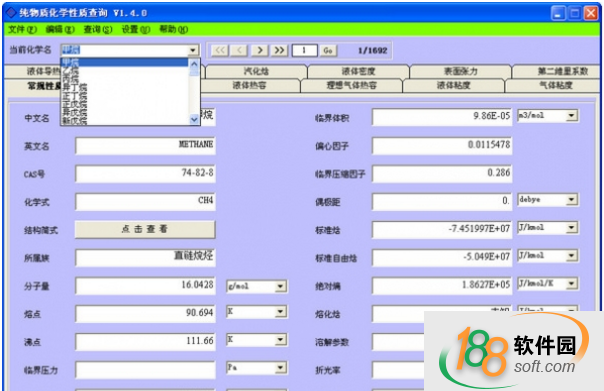Switch to the 表面张力 tab
This screenshot has width=604, height=391.
[460, 71]
